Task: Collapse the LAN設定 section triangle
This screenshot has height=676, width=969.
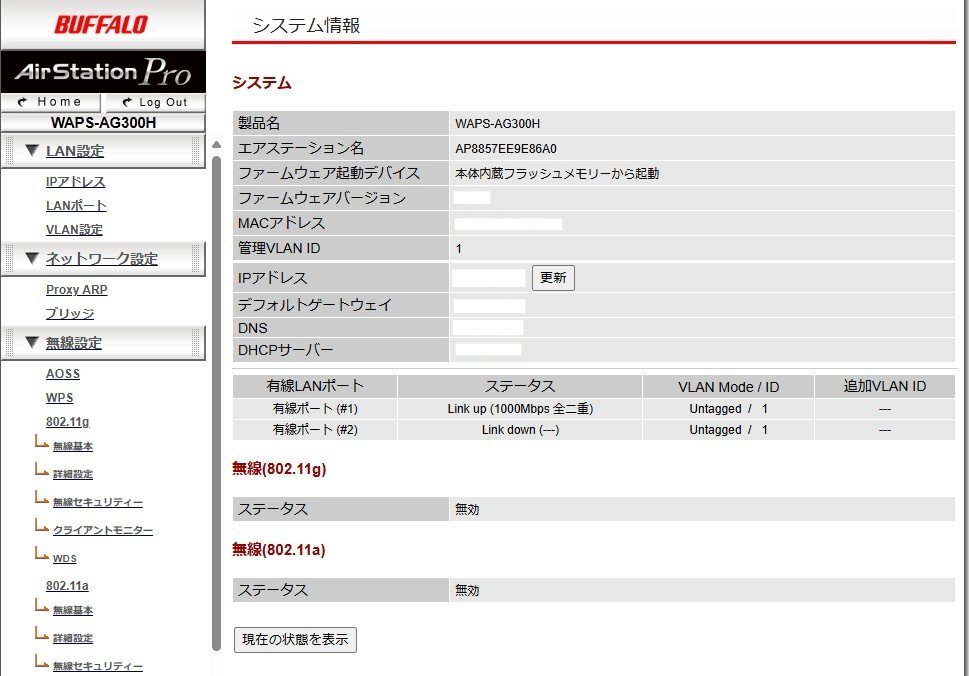Action: point(32,150)
